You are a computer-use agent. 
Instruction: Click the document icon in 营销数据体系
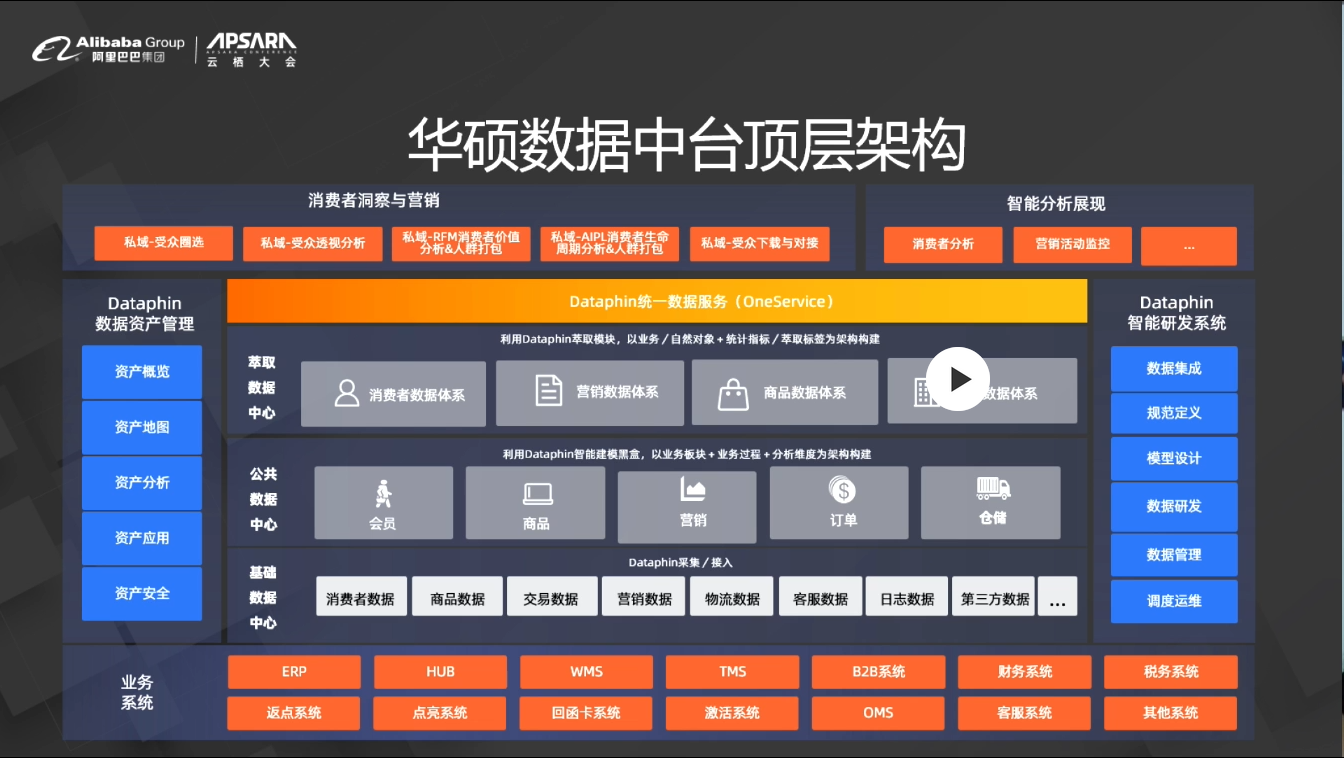click(x=549, y=390)
